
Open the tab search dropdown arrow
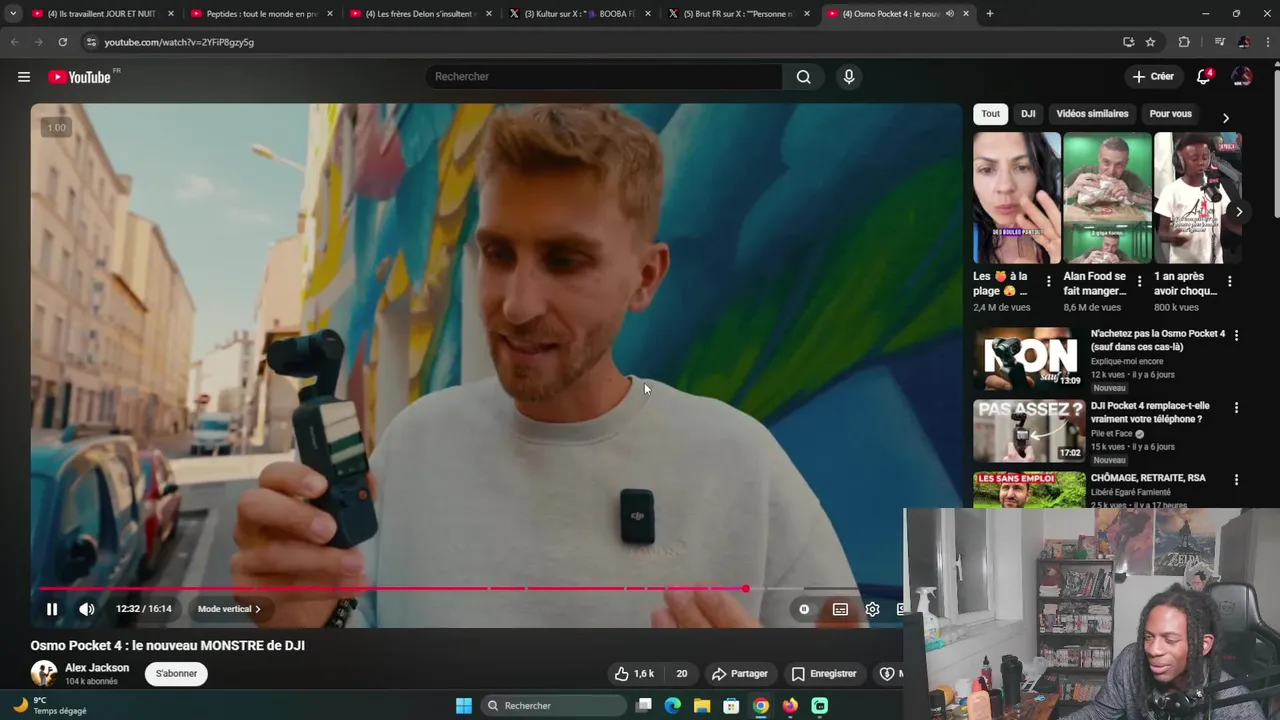(x=13, y=14)
